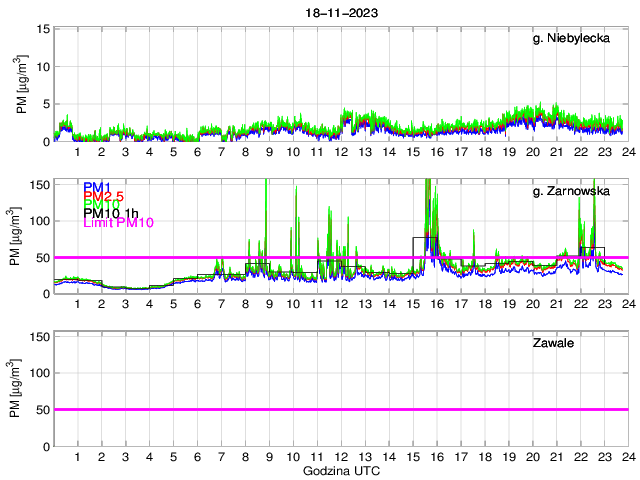Click hour 12 tick label under Zawale chart
Screen dimensions: 640x480
pos(340,458)
